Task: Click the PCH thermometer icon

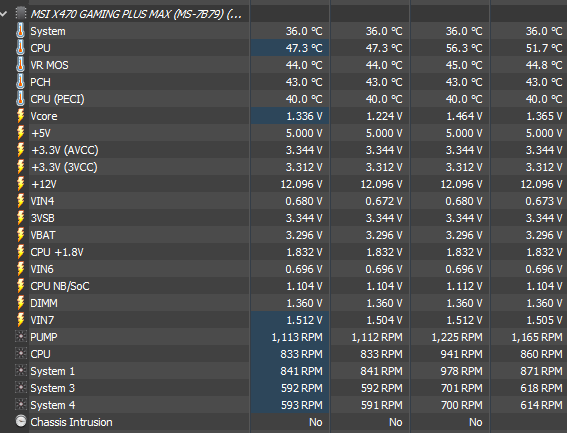Action: tap(21, 82)
